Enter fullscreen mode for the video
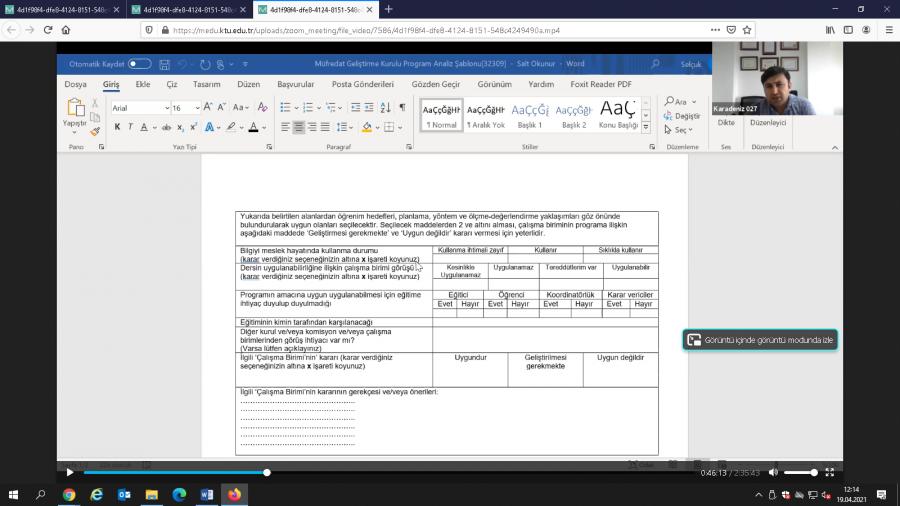The height and width of the screenshot is (506, 900). 831,472
